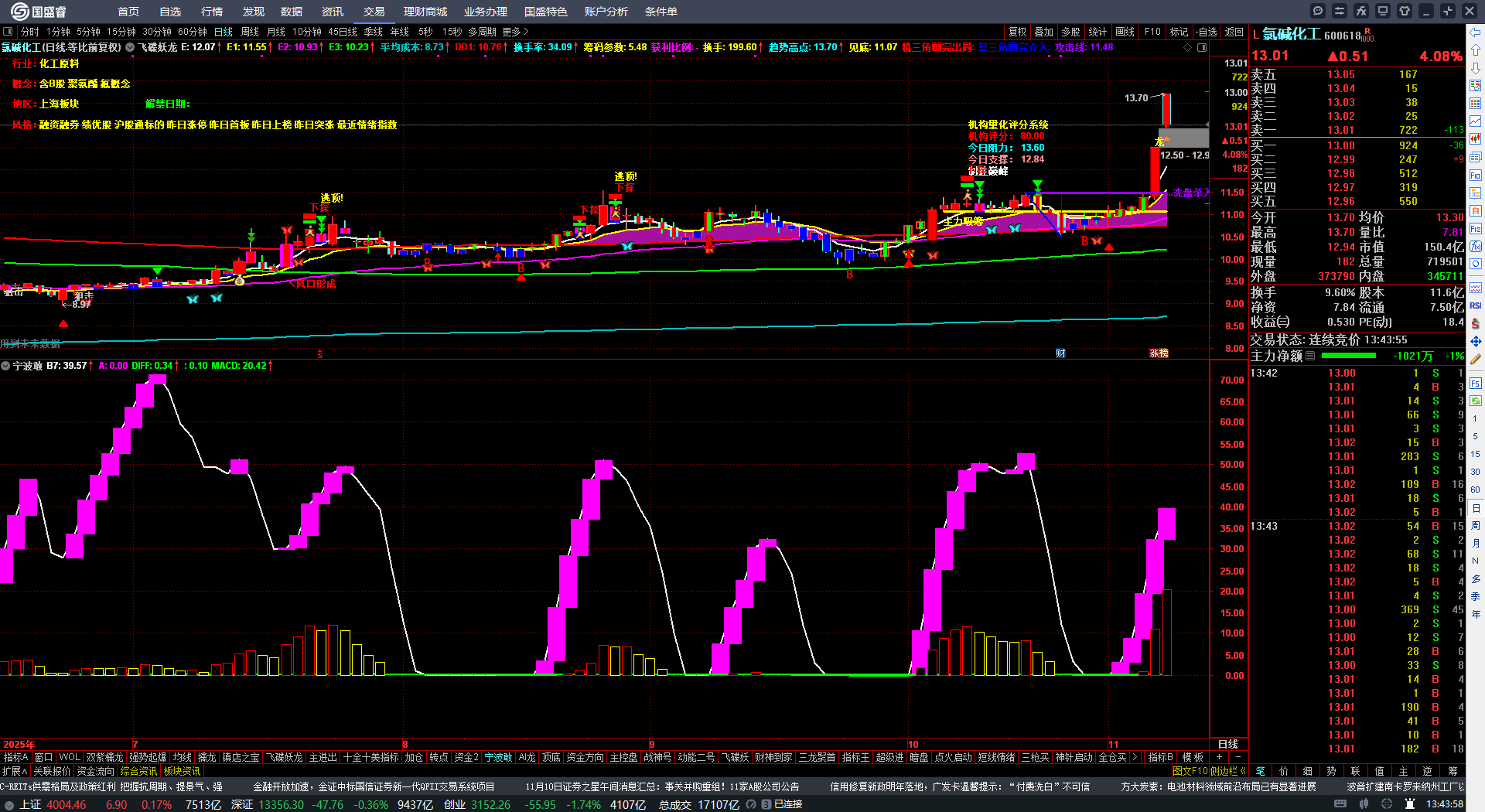Open the skin (shirt) theme icon
This screenshot has height=812, width=1485.
point(1405,11)
